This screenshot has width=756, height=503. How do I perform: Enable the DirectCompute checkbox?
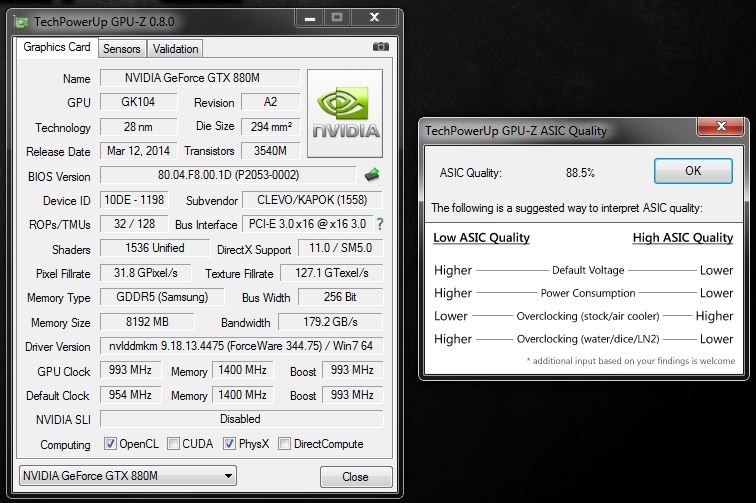(284, 444)
